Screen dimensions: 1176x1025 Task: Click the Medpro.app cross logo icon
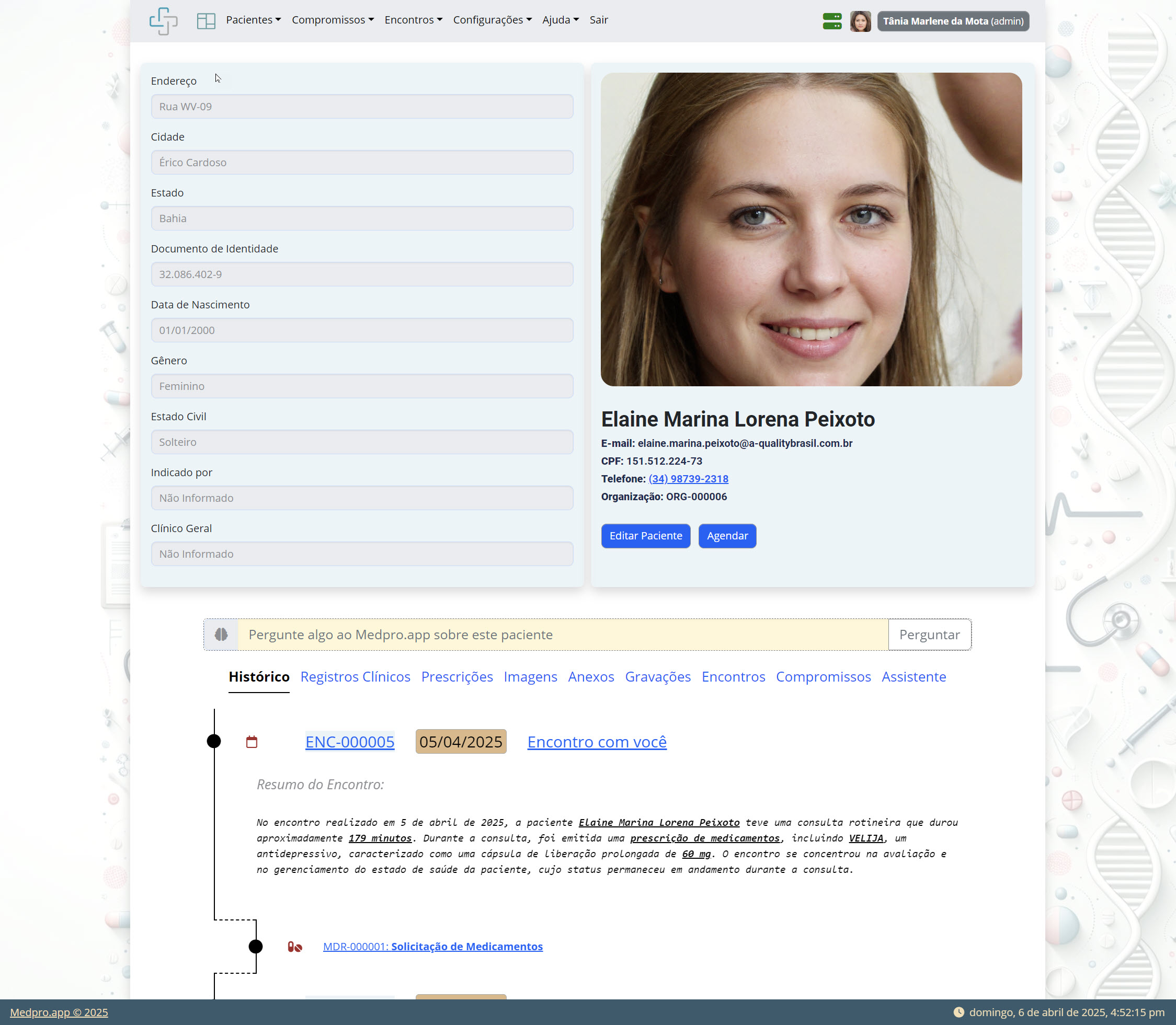tap(163, 21)
